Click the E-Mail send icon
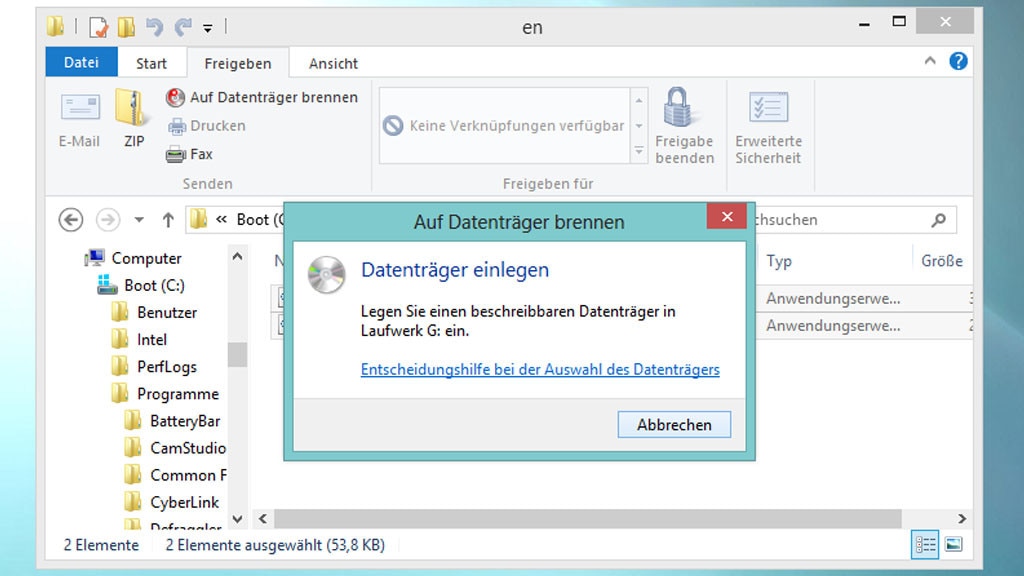 [80, 110]
